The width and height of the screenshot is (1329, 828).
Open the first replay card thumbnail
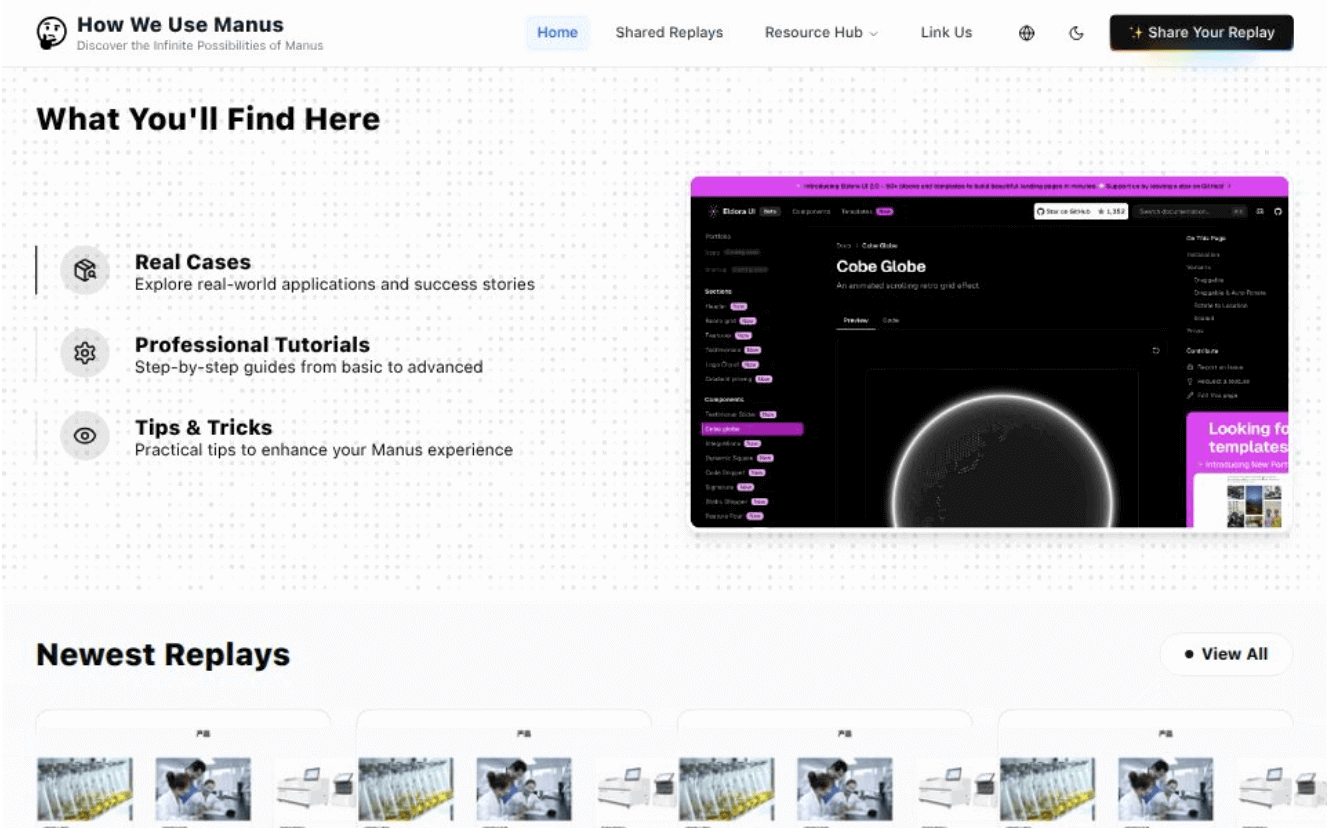[x=183, y=770]
